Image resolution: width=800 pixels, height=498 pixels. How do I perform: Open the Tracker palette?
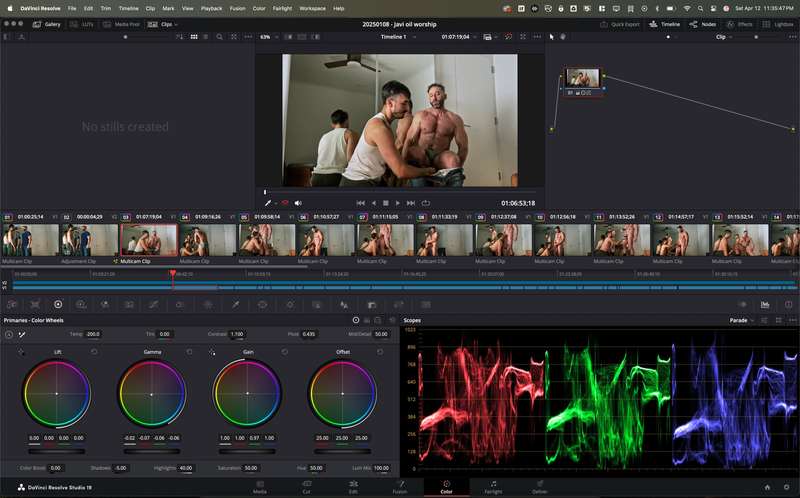pyautogui.click(x=290, y=305)
